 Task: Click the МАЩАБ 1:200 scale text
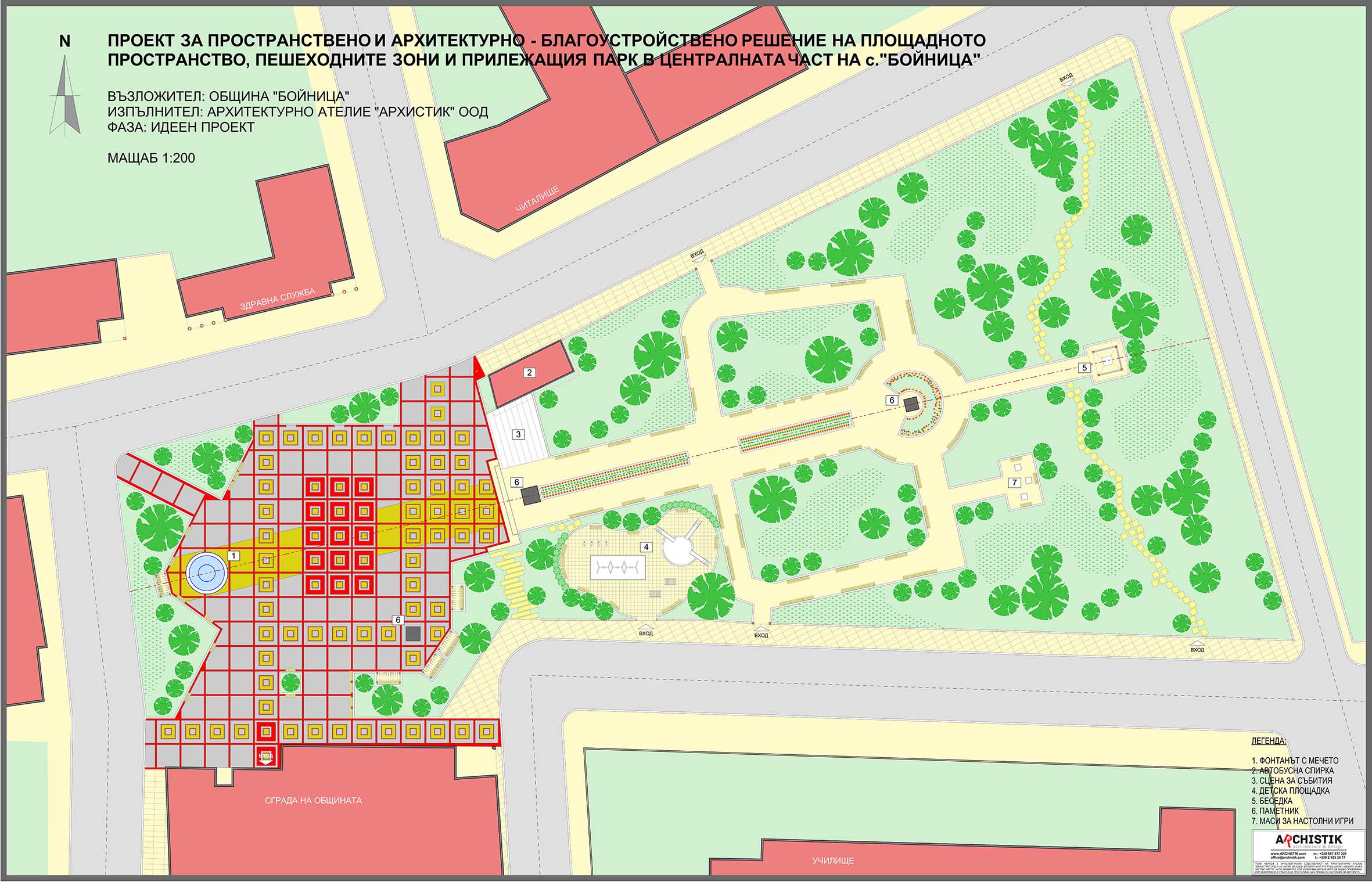click(x=151, y=158)
